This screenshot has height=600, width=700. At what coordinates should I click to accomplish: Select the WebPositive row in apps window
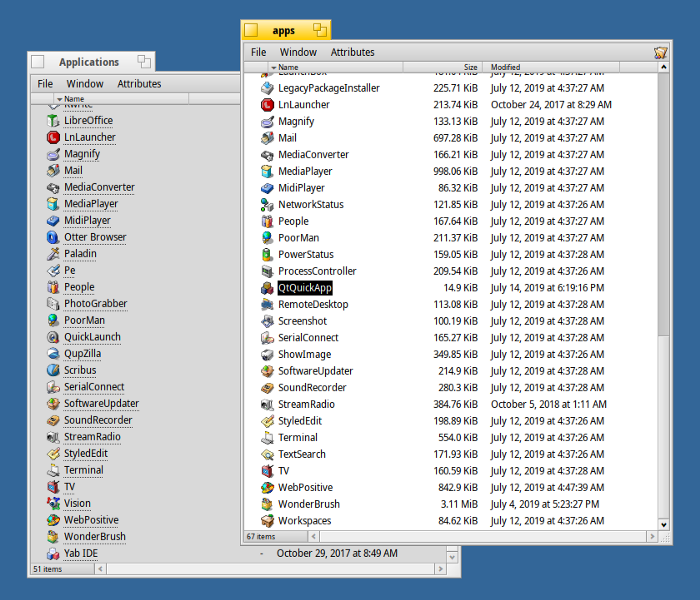click(450, 488)
